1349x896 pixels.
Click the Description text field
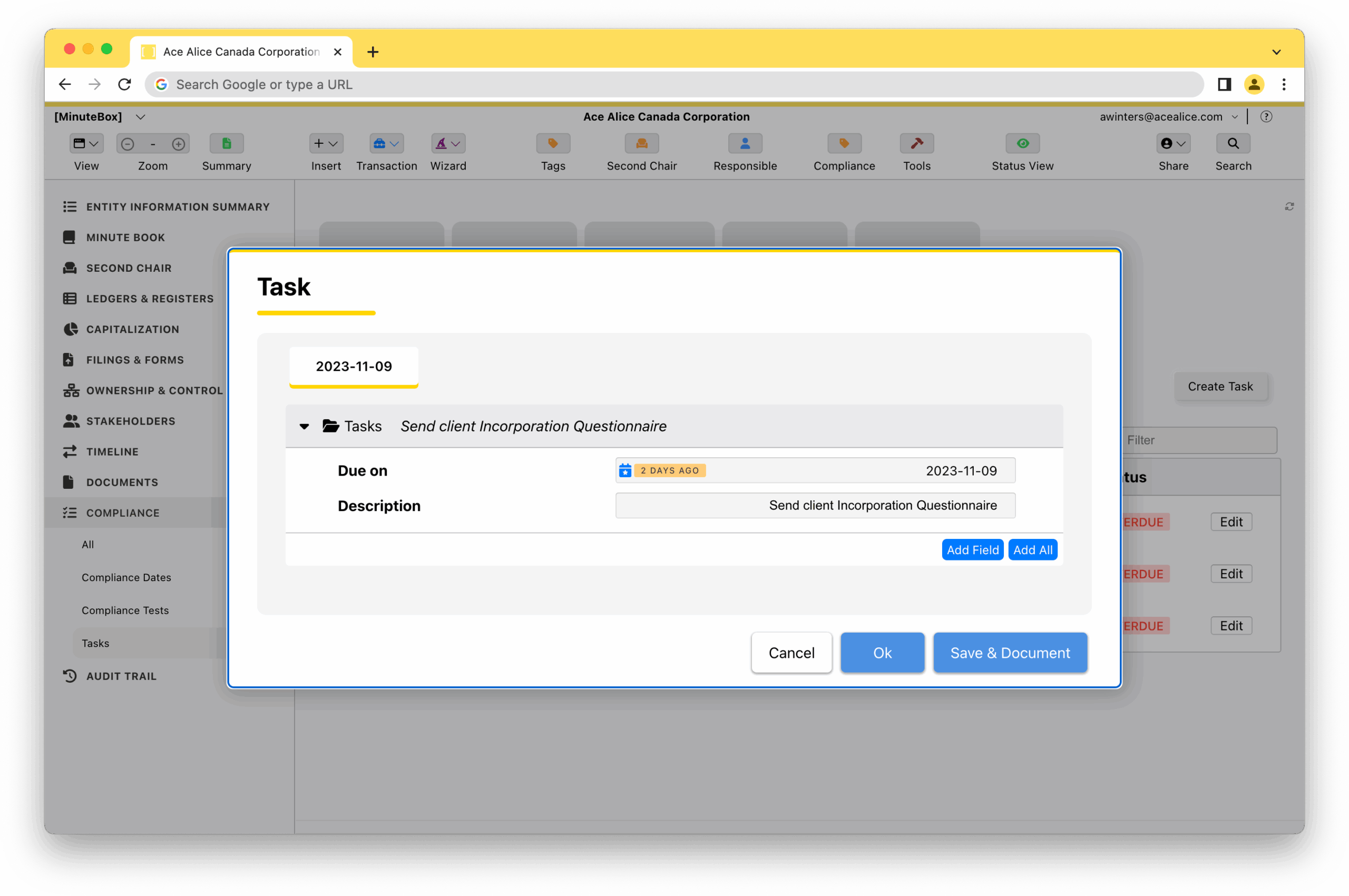[815, 505]
